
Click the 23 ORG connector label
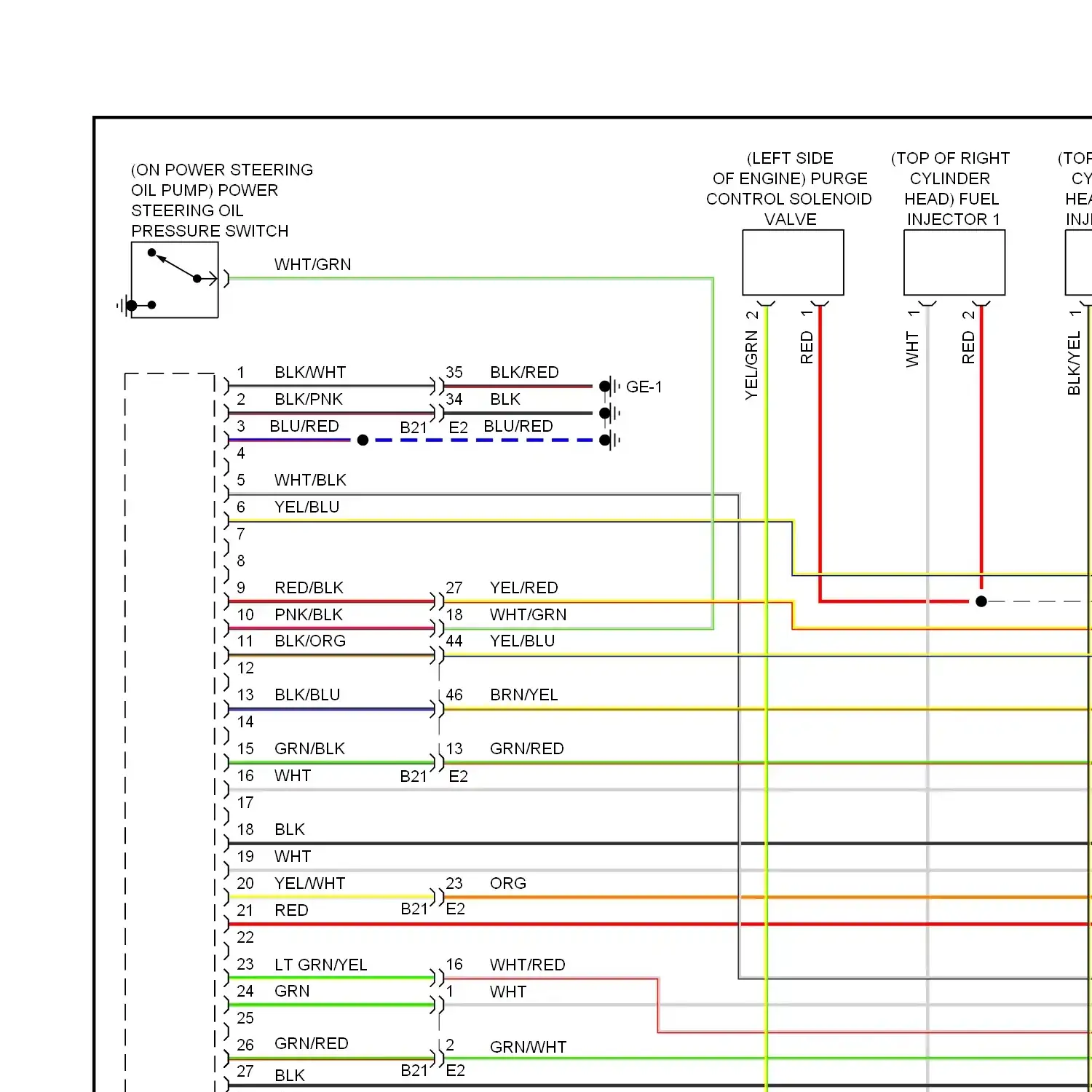[x=486, y=884]
